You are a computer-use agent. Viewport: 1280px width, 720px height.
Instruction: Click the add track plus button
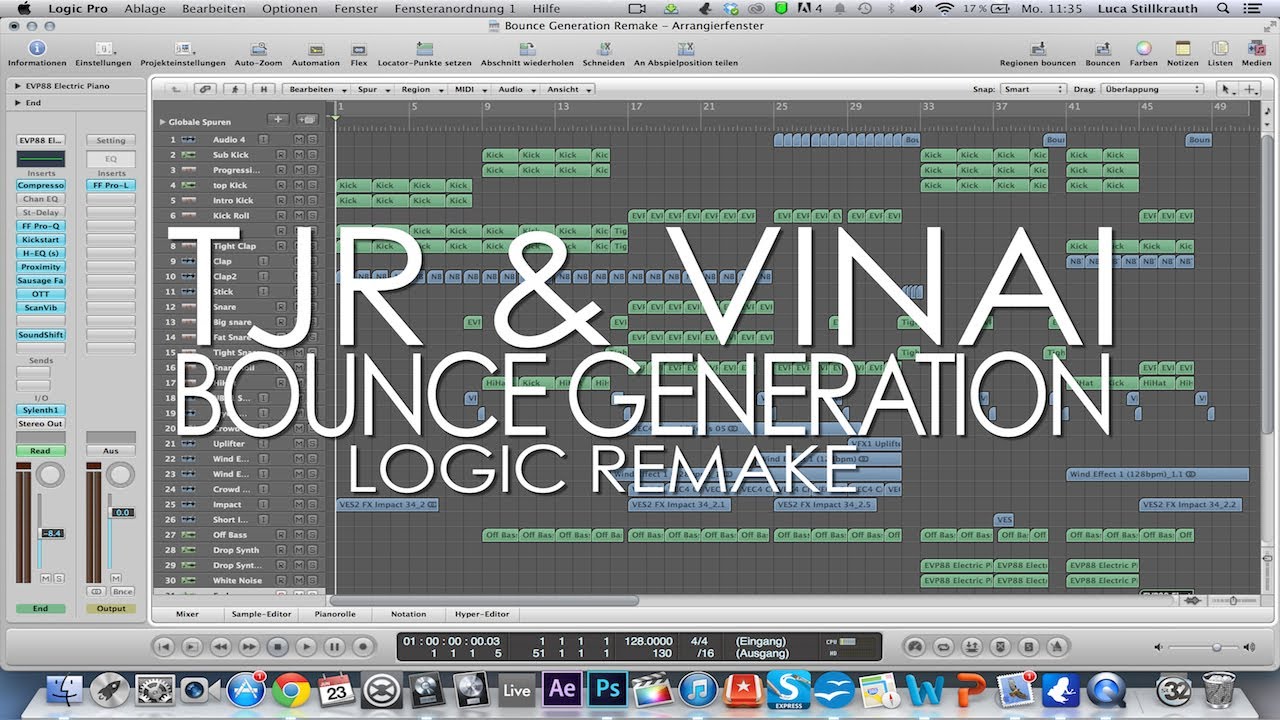(x=279, y=120)
